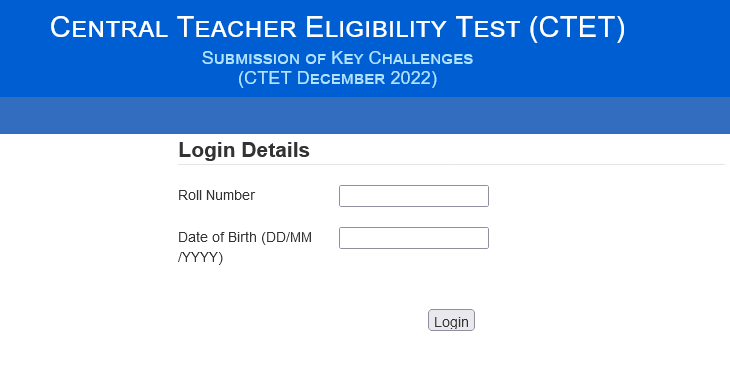Click the word Eligibility in the banner title
730x384 pixels.
(376, 27)
